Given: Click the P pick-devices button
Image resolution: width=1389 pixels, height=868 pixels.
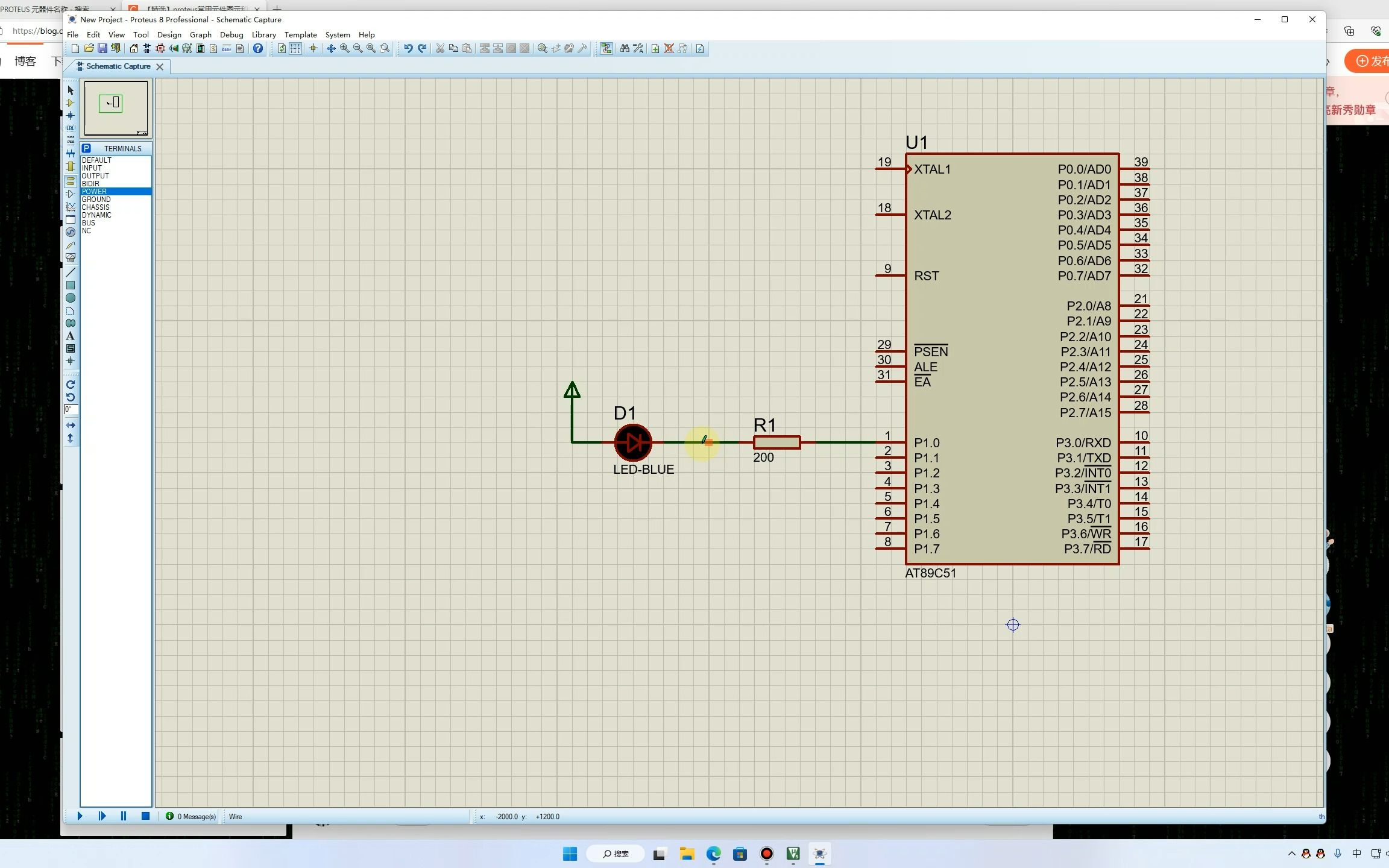Looking at the screenshot, I should point(86,148).
